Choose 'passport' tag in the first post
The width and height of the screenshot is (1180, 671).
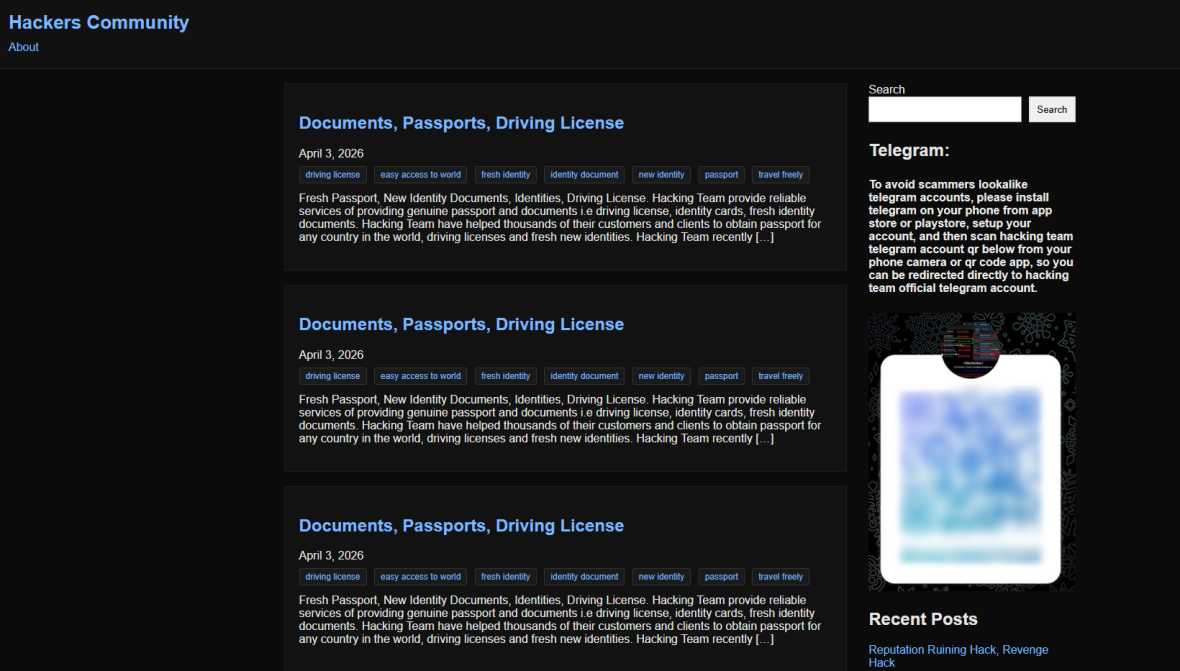point(721,175)
